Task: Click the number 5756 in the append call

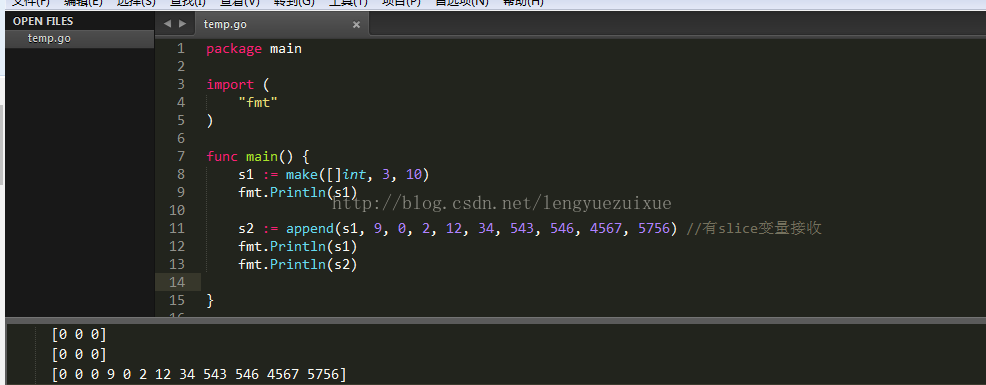Action: (654, 228)
